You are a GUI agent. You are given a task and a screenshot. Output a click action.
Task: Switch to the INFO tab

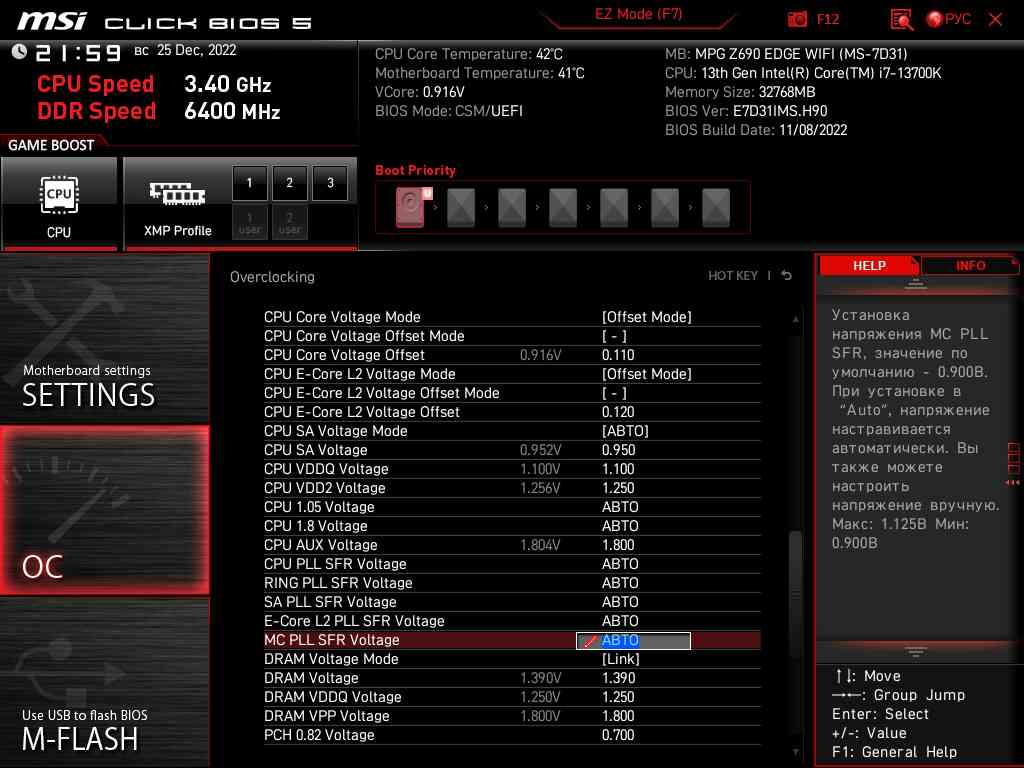tap(970, 266)
